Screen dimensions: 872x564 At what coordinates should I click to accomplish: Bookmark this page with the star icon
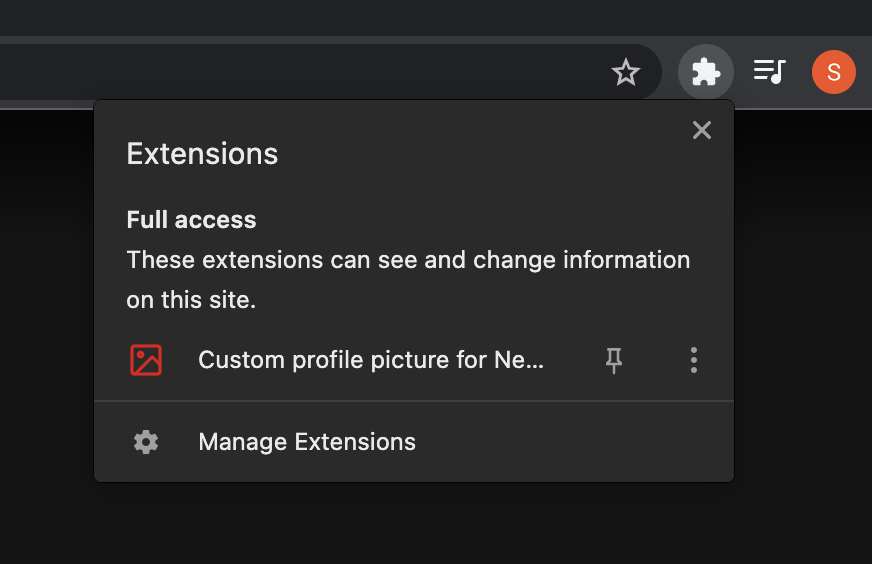(x=626, y=72)
